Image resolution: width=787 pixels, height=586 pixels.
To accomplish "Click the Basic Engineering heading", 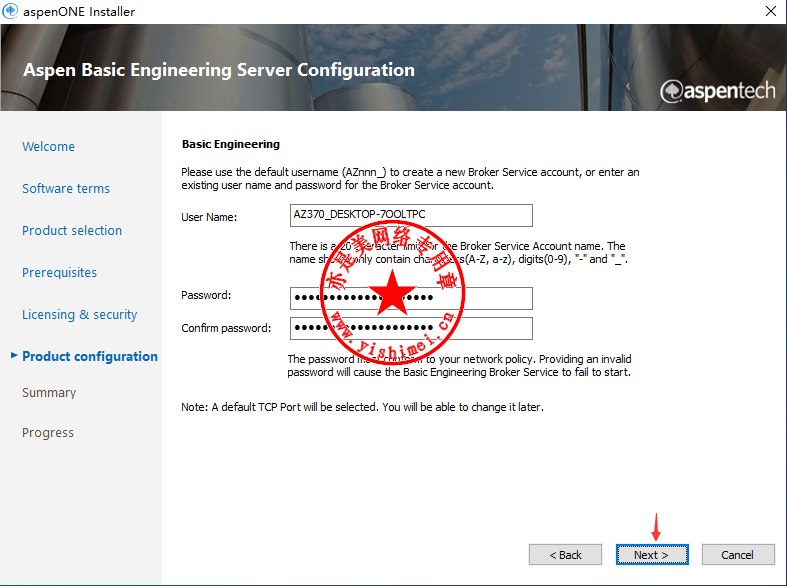I will click(x=231, y=144).
